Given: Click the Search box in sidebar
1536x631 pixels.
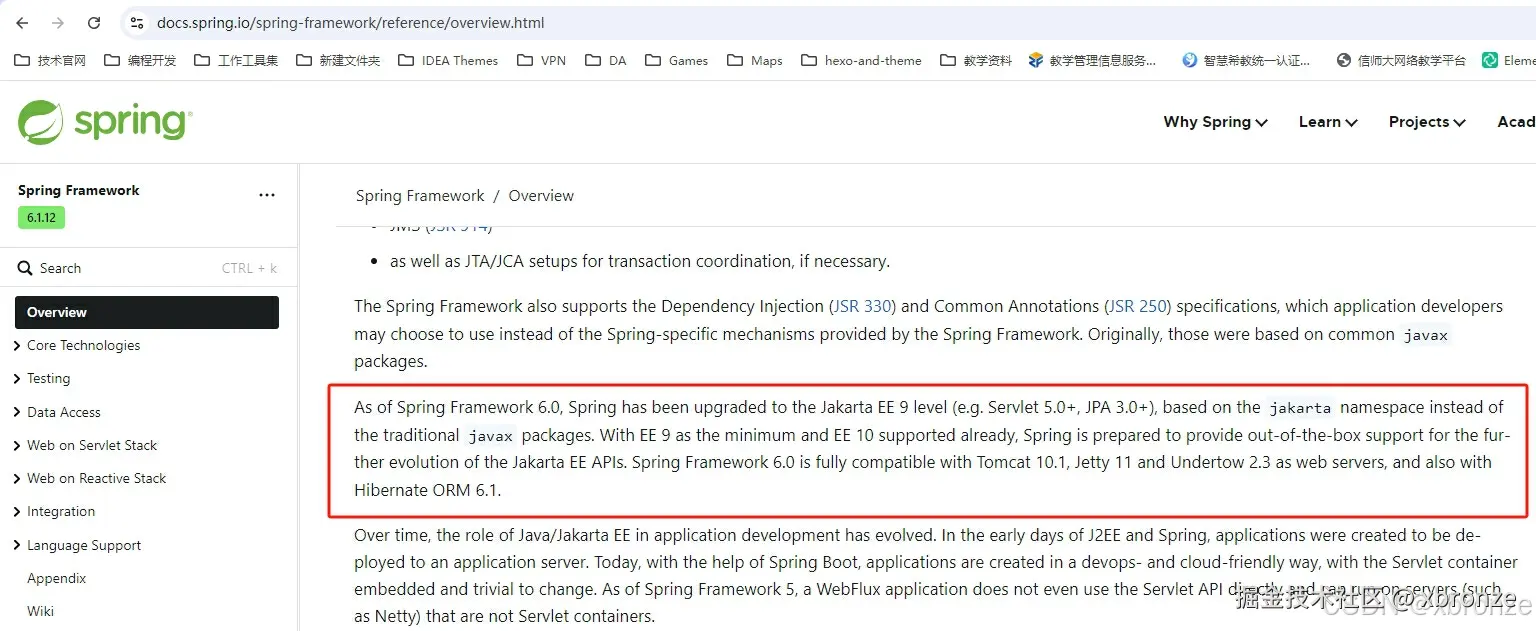Looking at the screenshot, I should (x=148, y=268).
